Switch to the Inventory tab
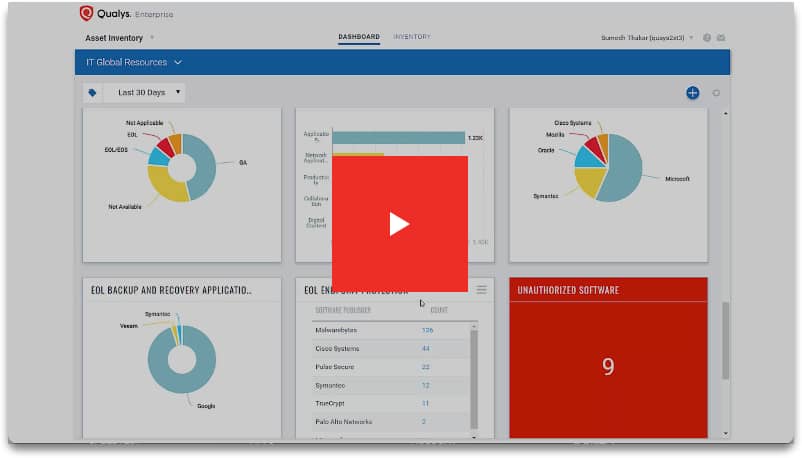The width and height of the screenshot is (802, 458). [x=412, y=37]
